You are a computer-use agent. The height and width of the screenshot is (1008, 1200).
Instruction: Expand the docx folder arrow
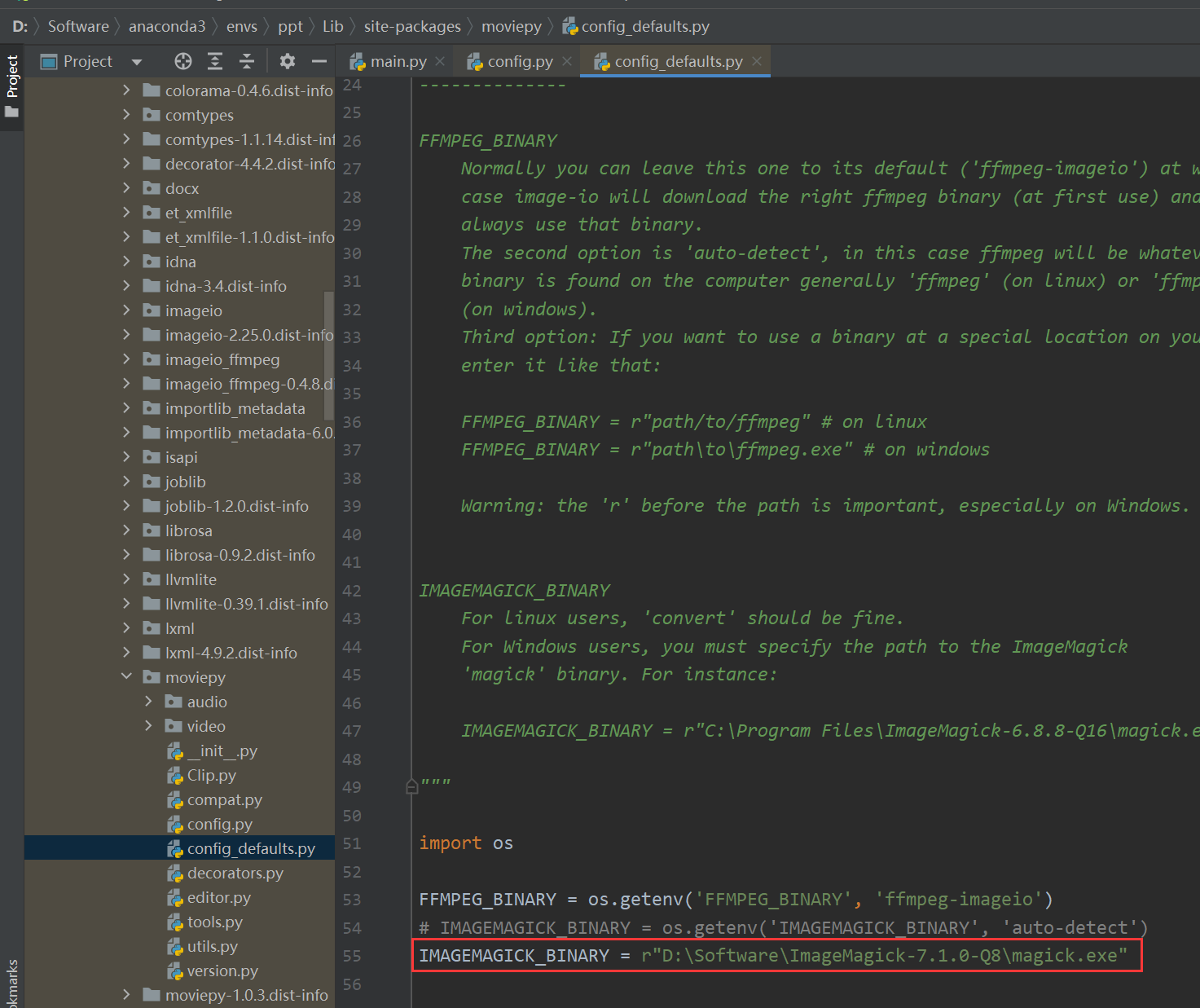click(x=126, y=187)
